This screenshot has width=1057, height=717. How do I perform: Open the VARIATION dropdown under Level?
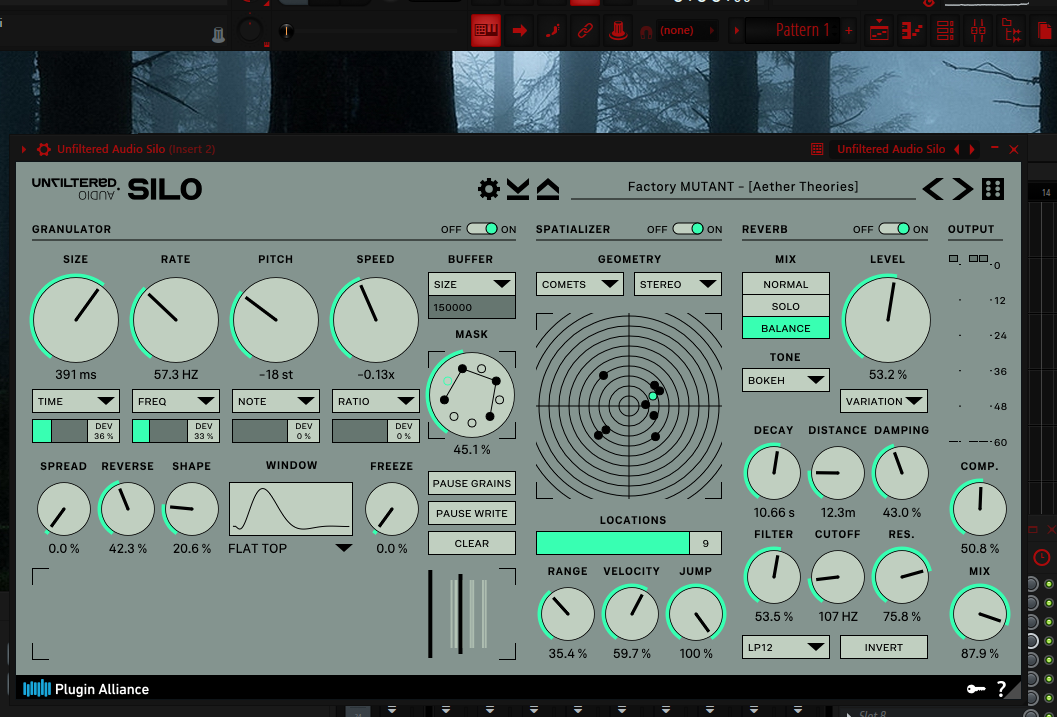884,401
